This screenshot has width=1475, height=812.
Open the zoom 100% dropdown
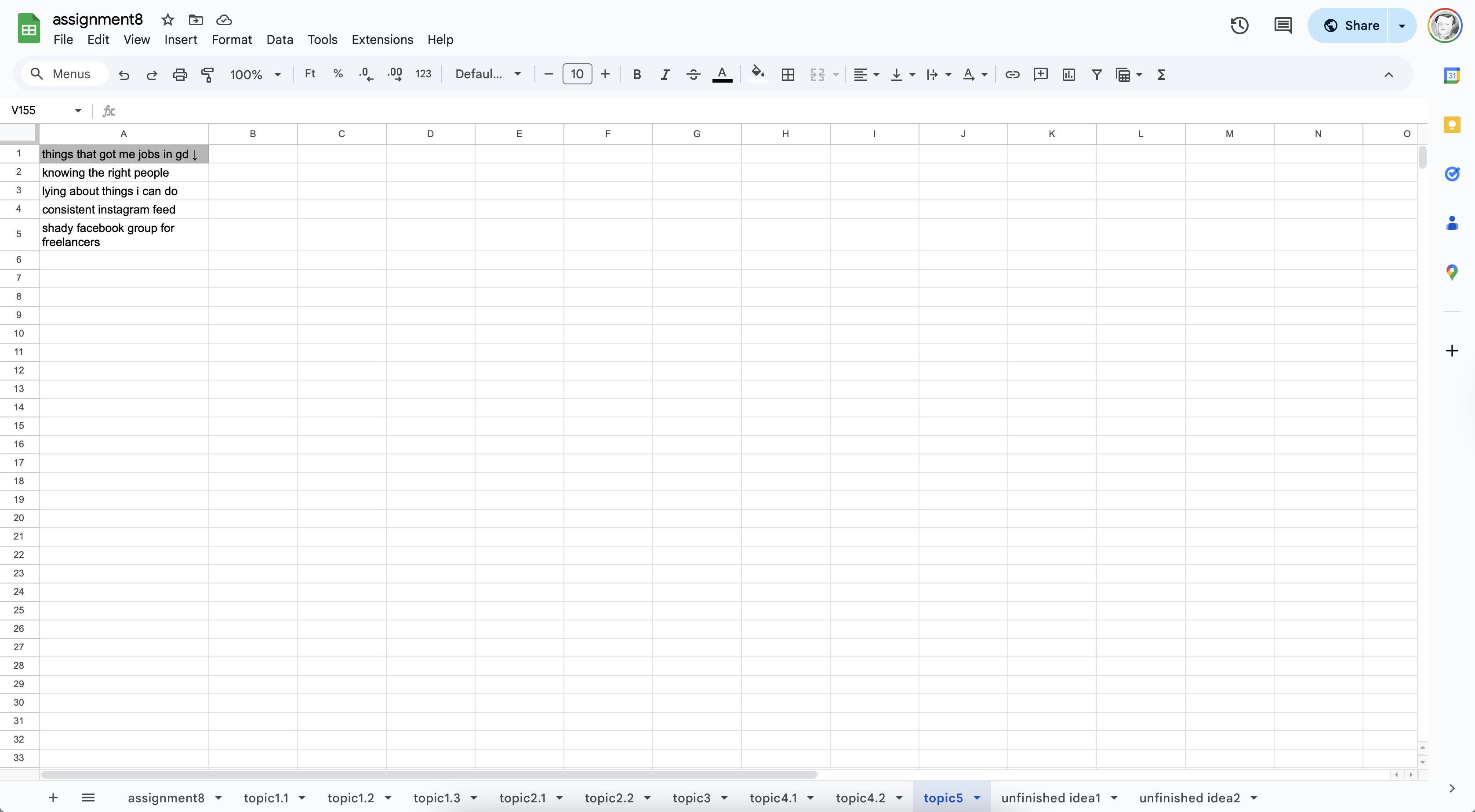pos(255,74)
